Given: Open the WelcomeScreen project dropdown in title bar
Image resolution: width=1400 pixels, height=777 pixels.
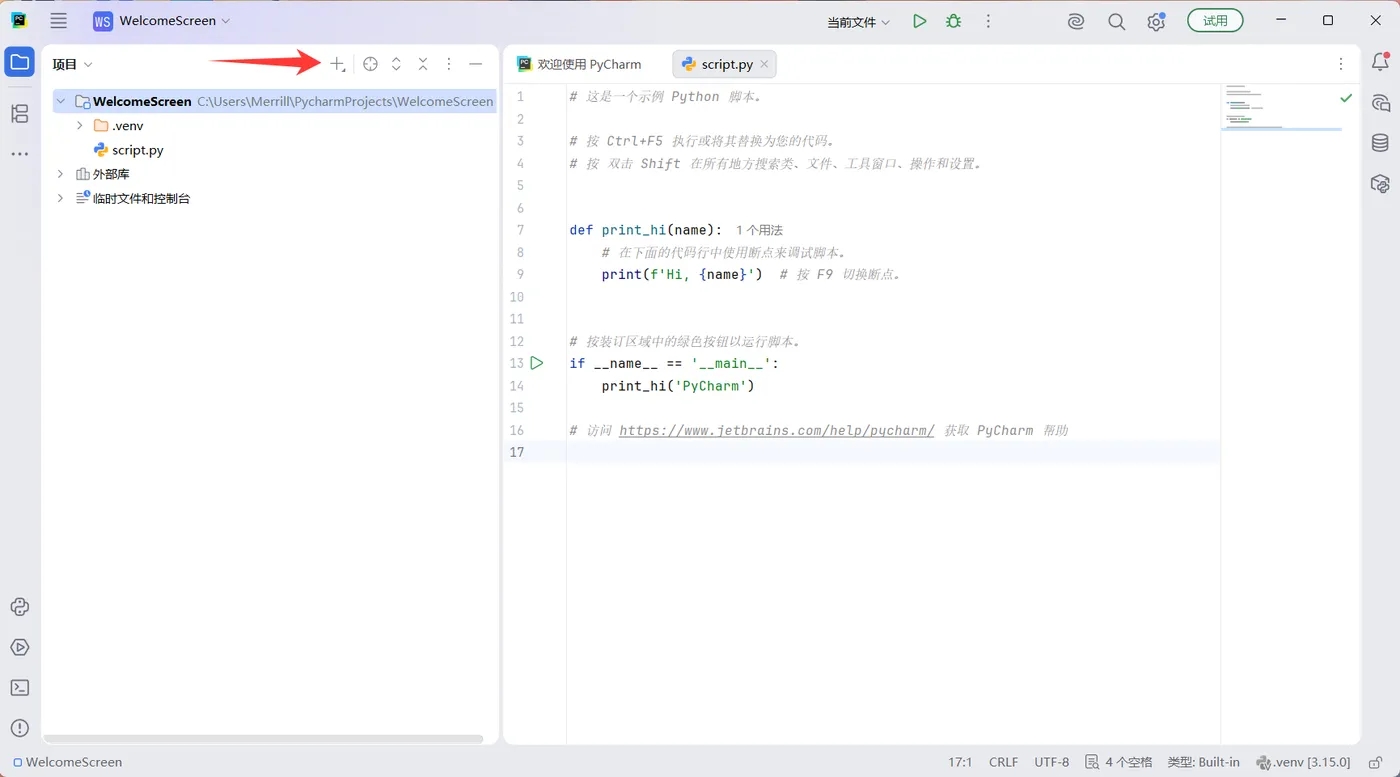Looking at the screenshot, I should click(x=162, y=21).
